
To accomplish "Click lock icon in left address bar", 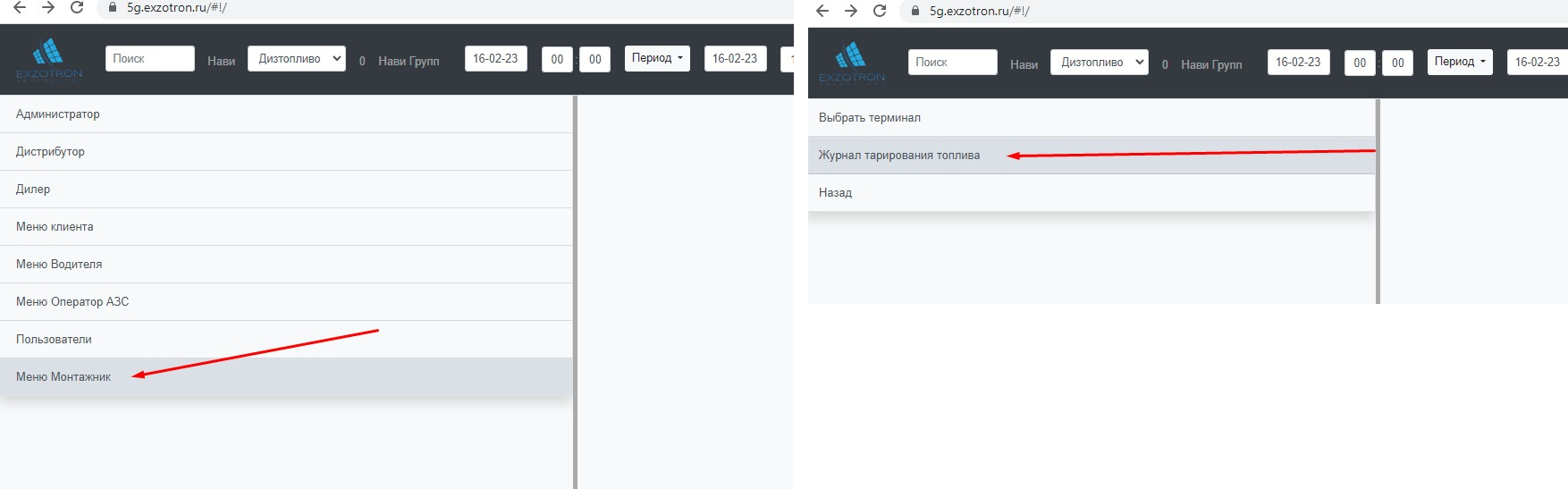I will pos(112,7).
